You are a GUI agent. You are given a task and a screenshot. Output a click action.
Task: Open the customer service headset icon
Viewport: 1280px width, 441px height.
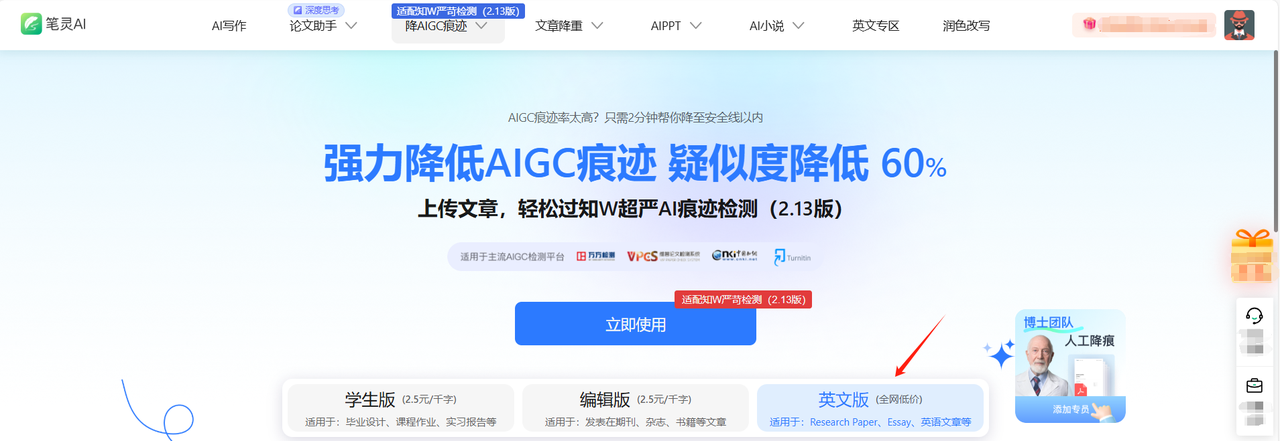1254,316
